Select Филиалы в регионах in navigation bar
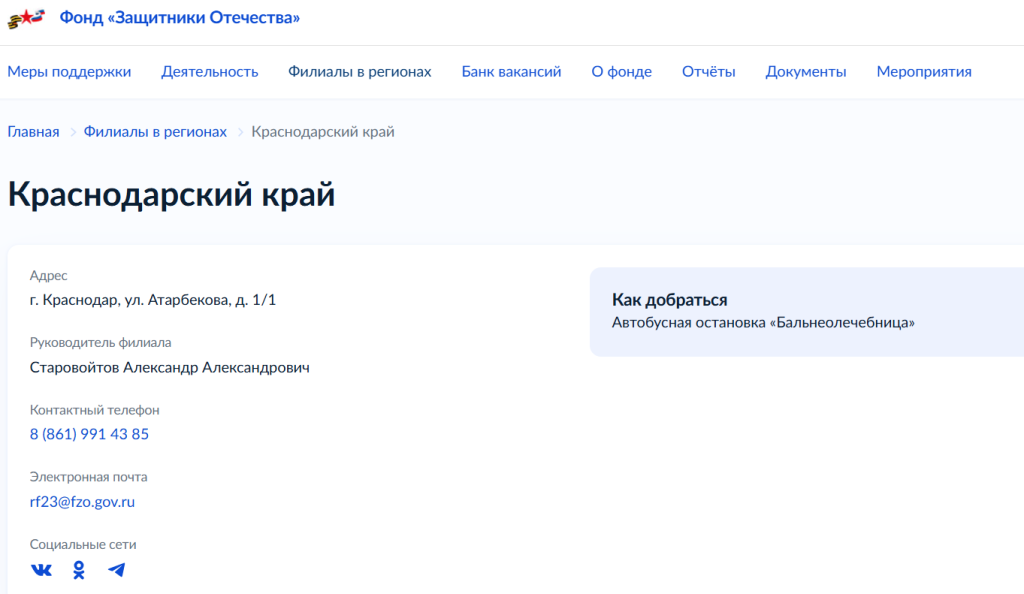This screenshot has height=594, width=1024. (x=360, y=72)
